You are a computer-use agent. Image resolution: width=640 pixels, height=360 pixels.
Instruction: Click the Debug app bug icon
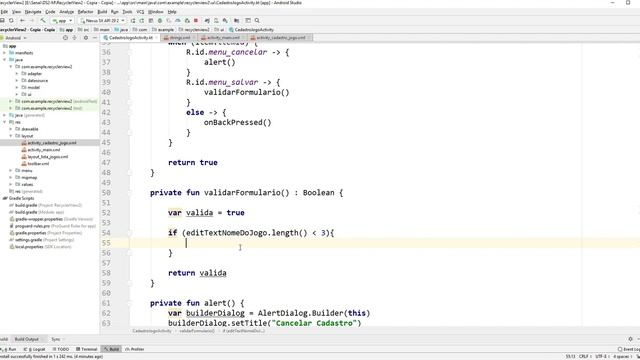(x=160, y=20)
